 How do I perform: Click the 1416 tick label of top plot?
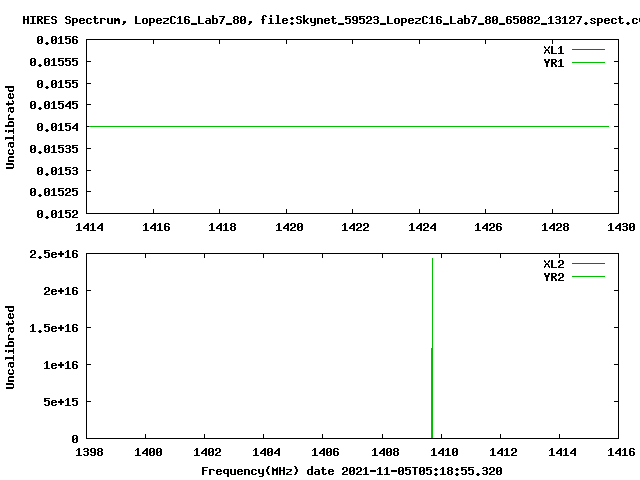point(156,227)
